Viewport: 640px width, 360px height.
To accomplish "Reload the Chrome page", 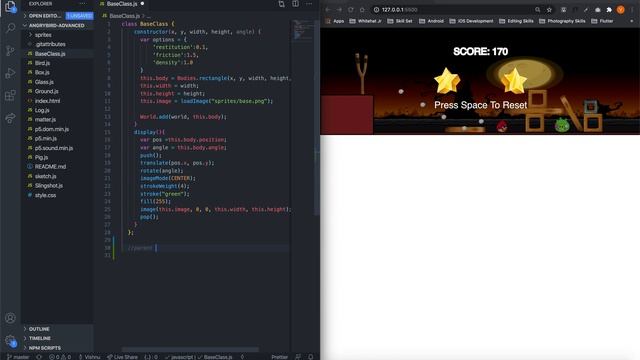I will coord(351,10).
